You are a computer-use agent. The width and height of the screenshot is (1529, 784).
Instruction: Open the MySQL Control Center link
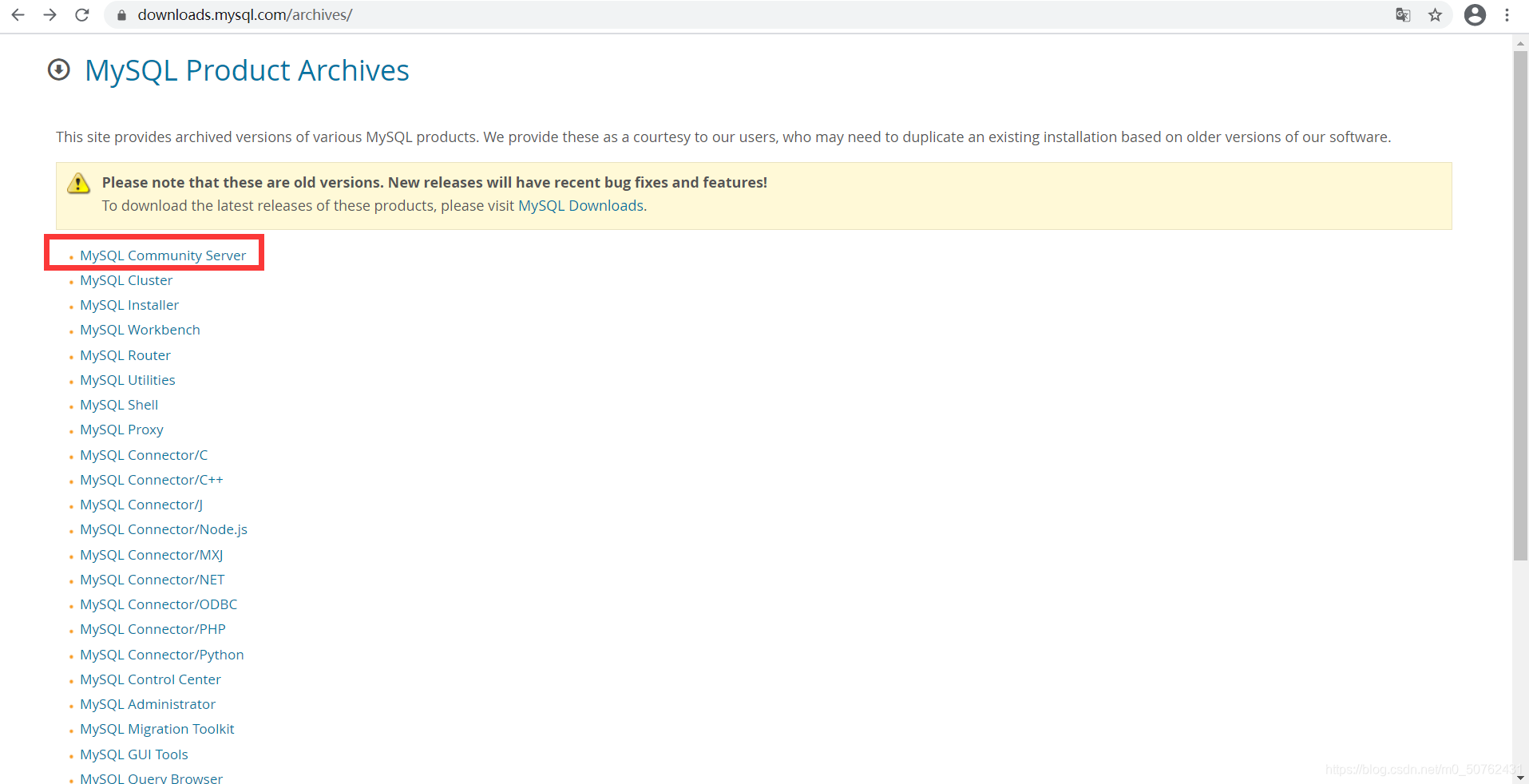(x=150, y=679)
